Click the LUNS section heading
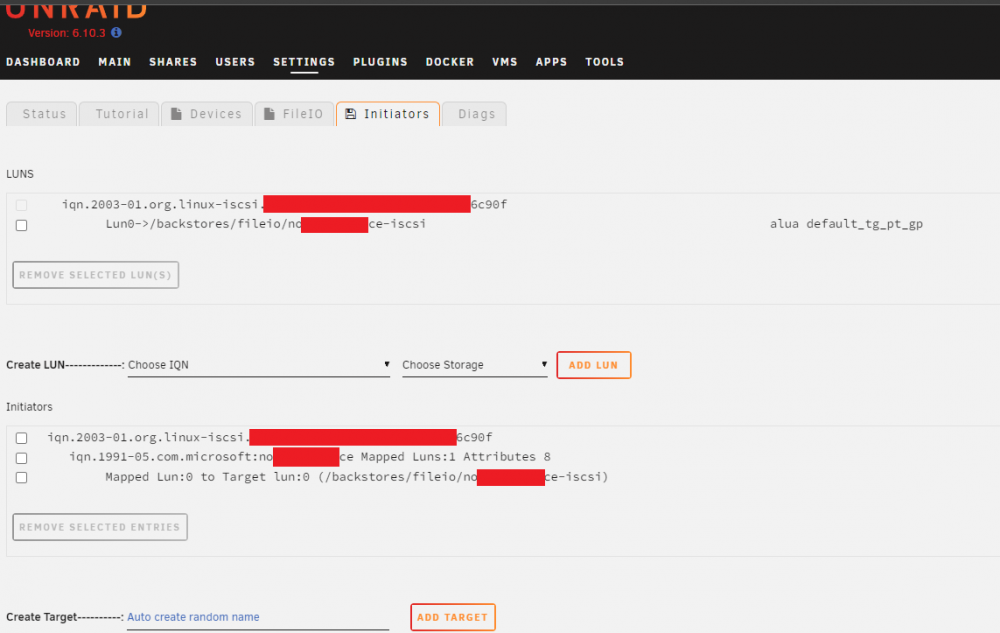 pos(20,174)
